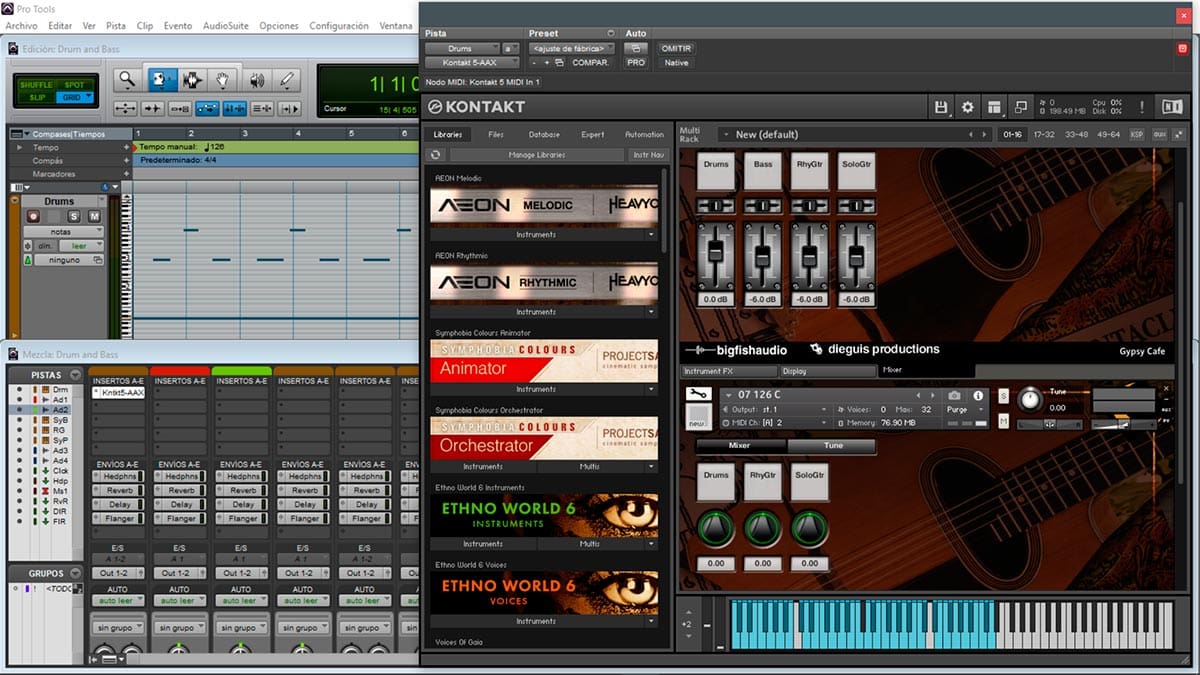Toggle the OMITIR bypass button
This screenshot has width=1200, height=675.
(676, 48)
